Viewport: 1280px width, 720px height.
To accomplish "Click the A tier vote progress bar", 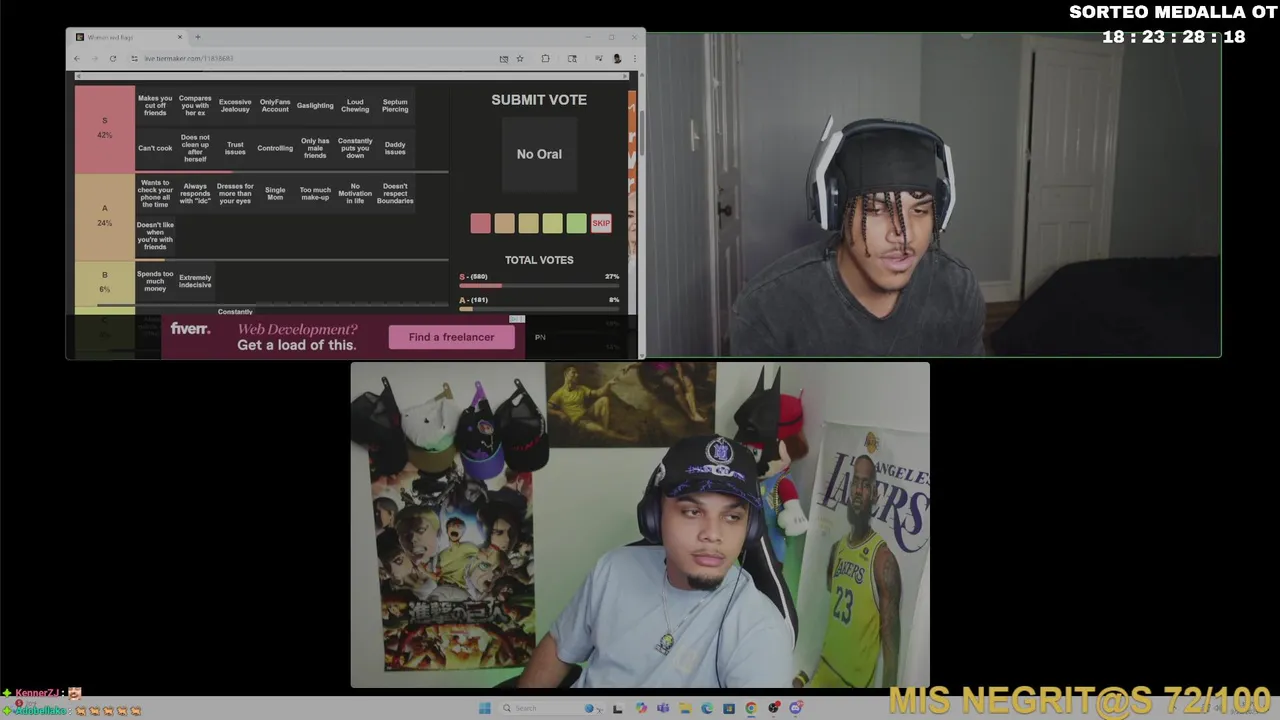I will [x=539, y=309].
